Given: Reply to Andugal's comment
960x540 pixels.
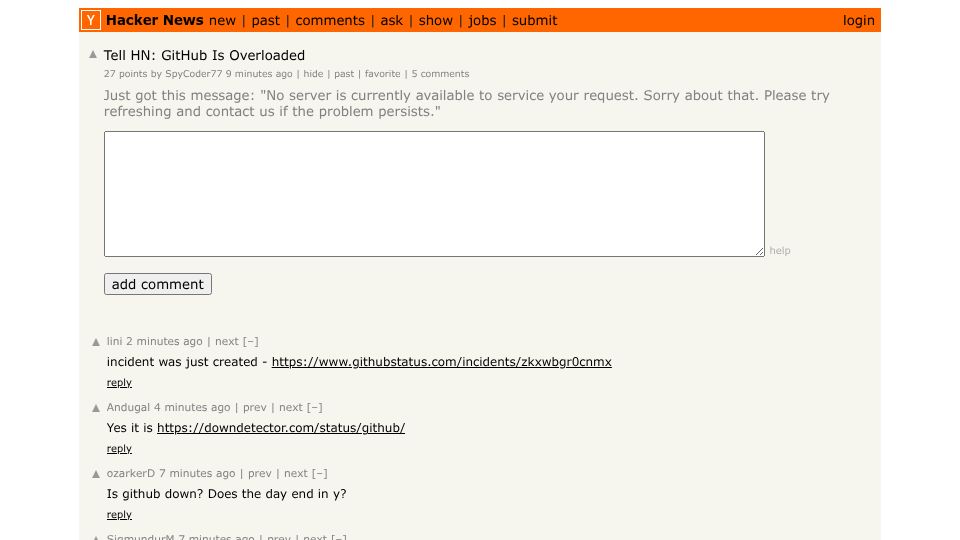Looking at the screenshot, I should point(119,449).
